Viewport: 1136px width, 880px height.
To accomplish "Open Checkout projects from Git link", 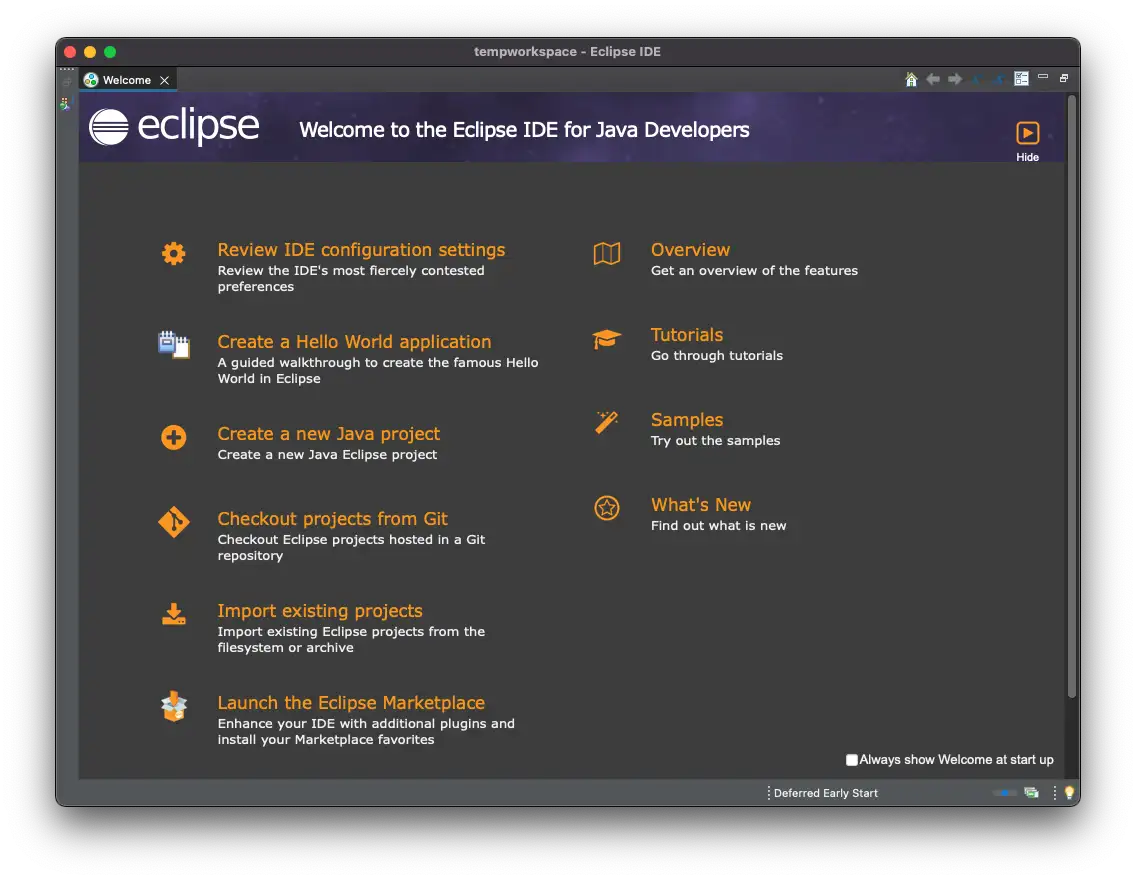I will (333, 519).
